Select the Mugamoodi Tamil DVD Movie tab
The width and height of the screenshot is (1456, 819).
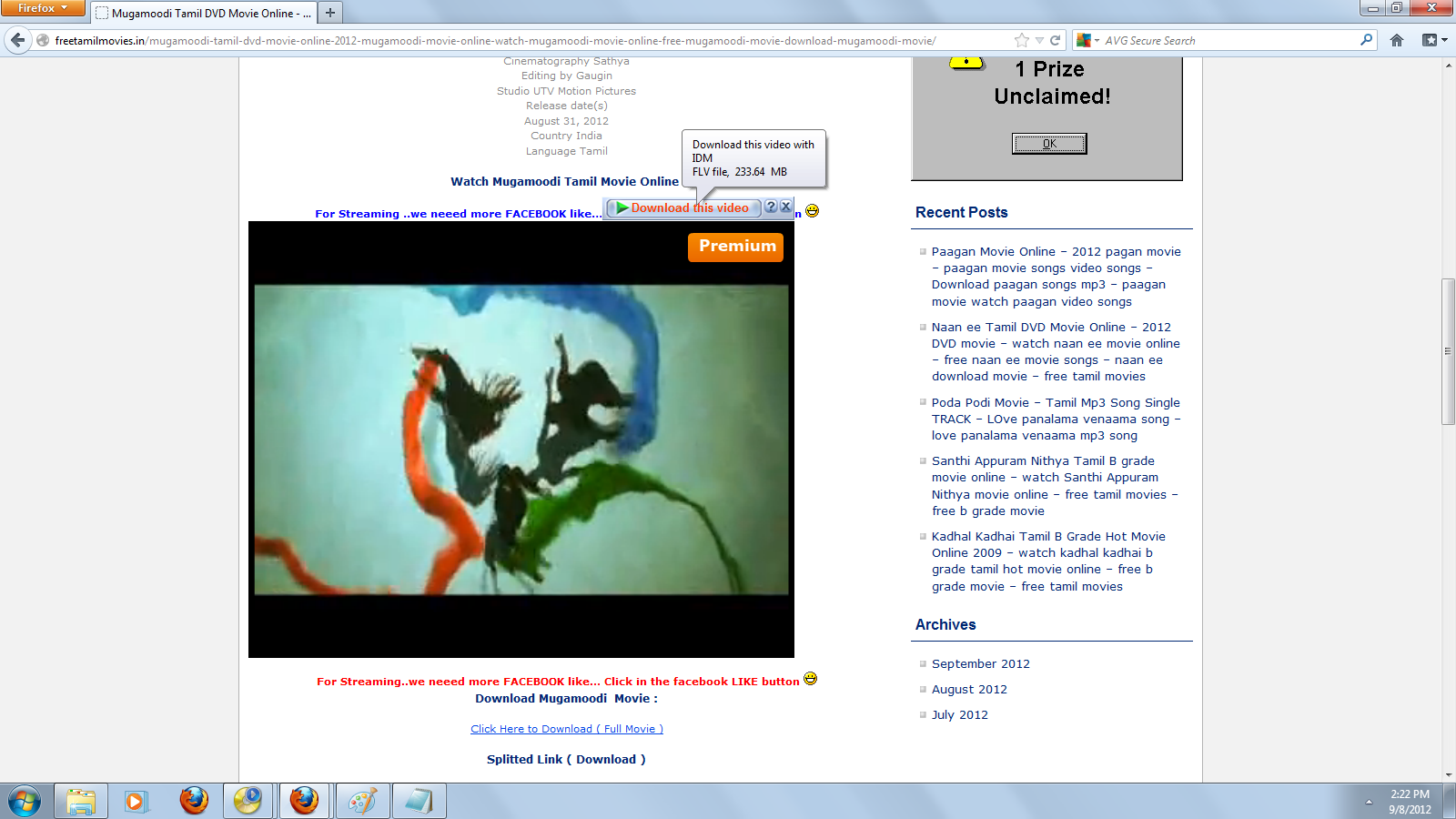[202, 13]
